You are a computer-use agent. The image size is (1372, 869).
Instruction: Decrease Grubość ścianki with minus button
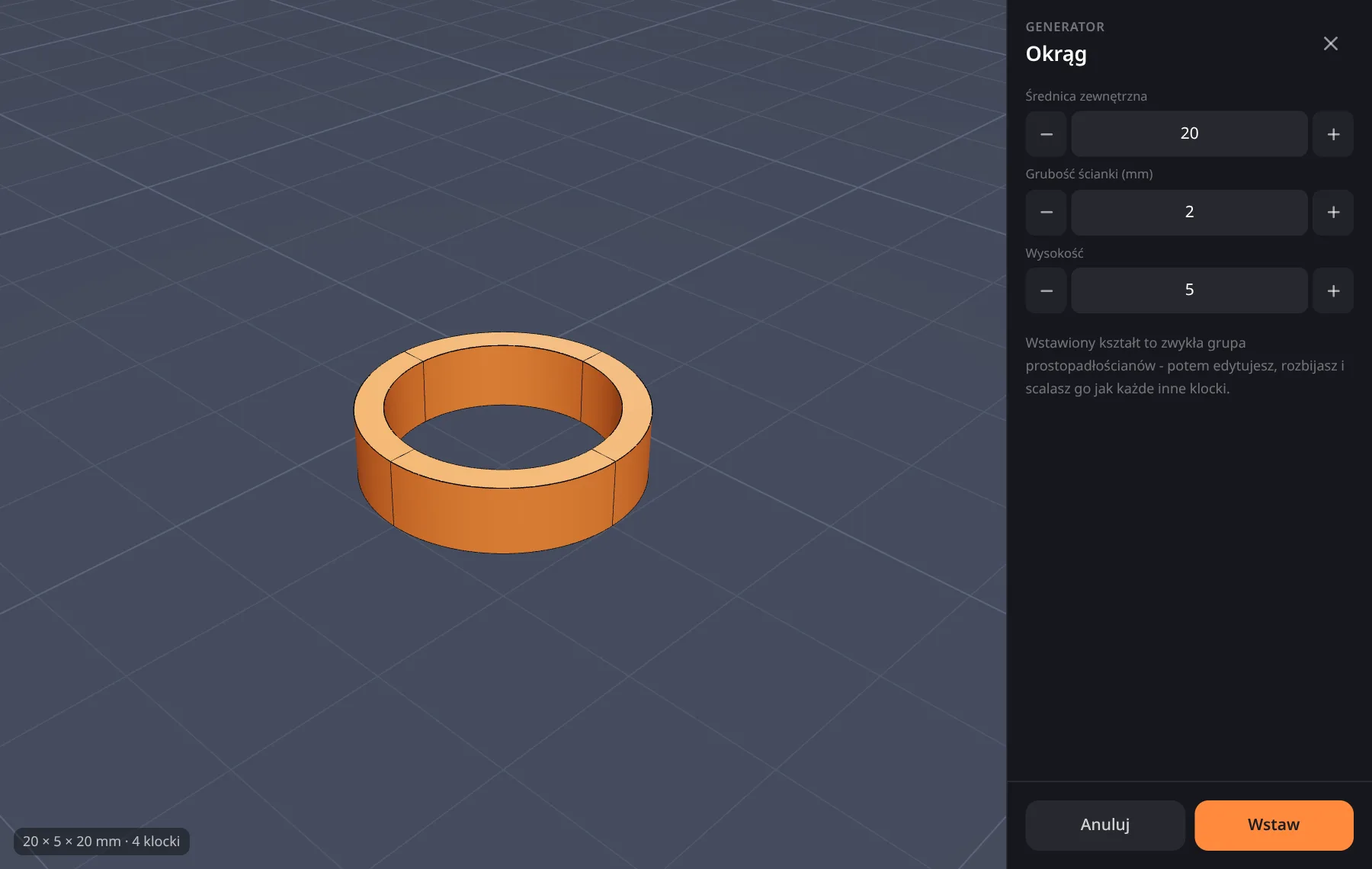[x=1046, y=213]
